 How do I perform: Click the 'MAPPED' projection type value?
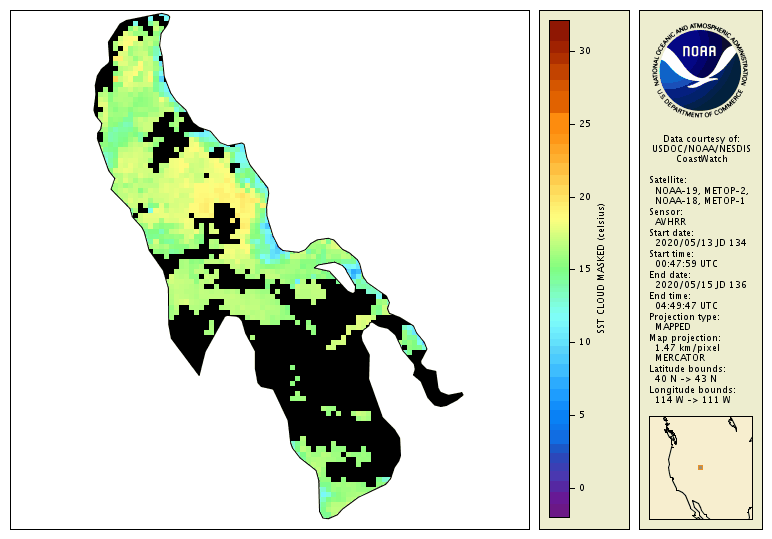[x=672, y=326]
